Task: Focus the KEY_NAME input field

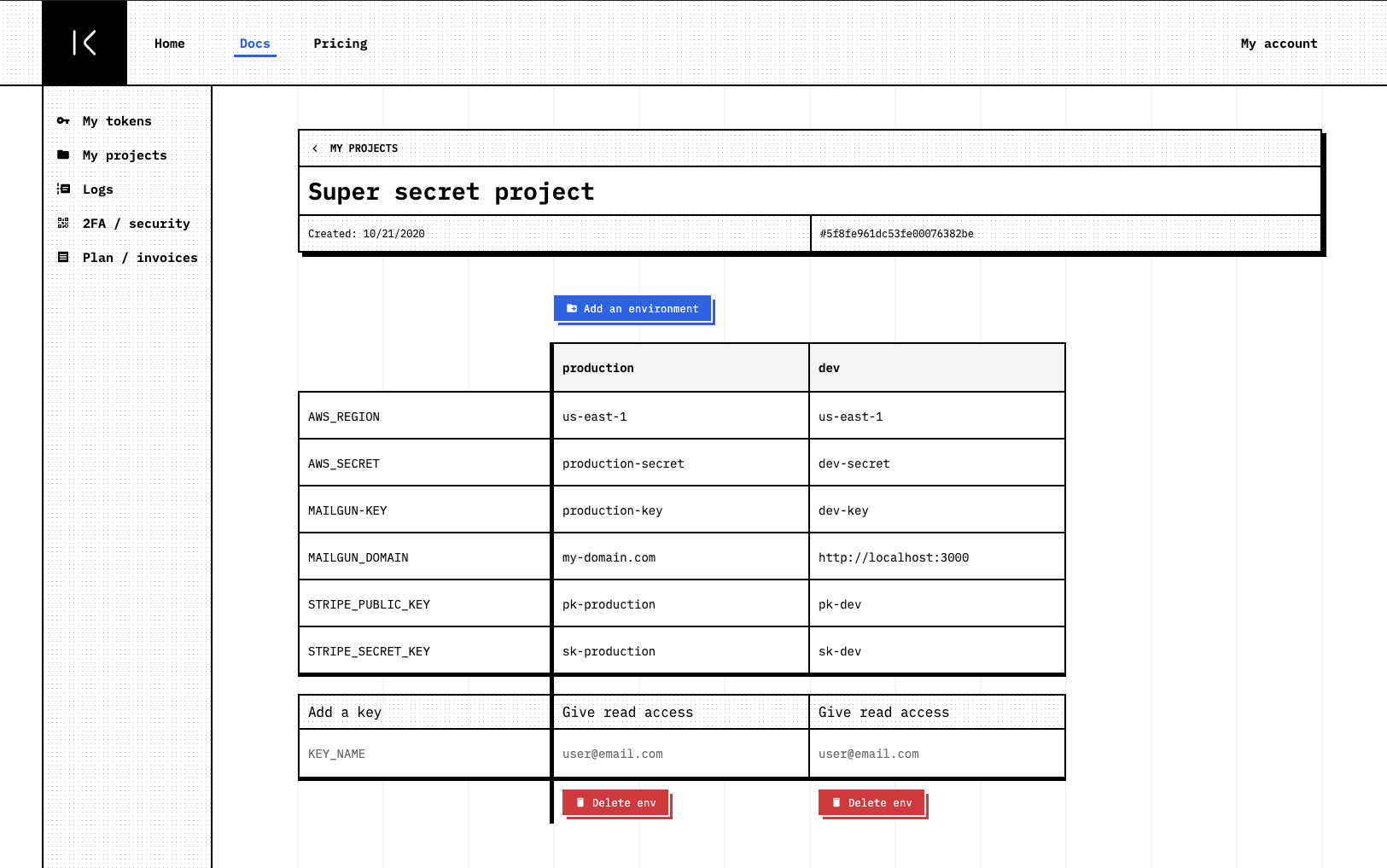Action: coord(424,754)
